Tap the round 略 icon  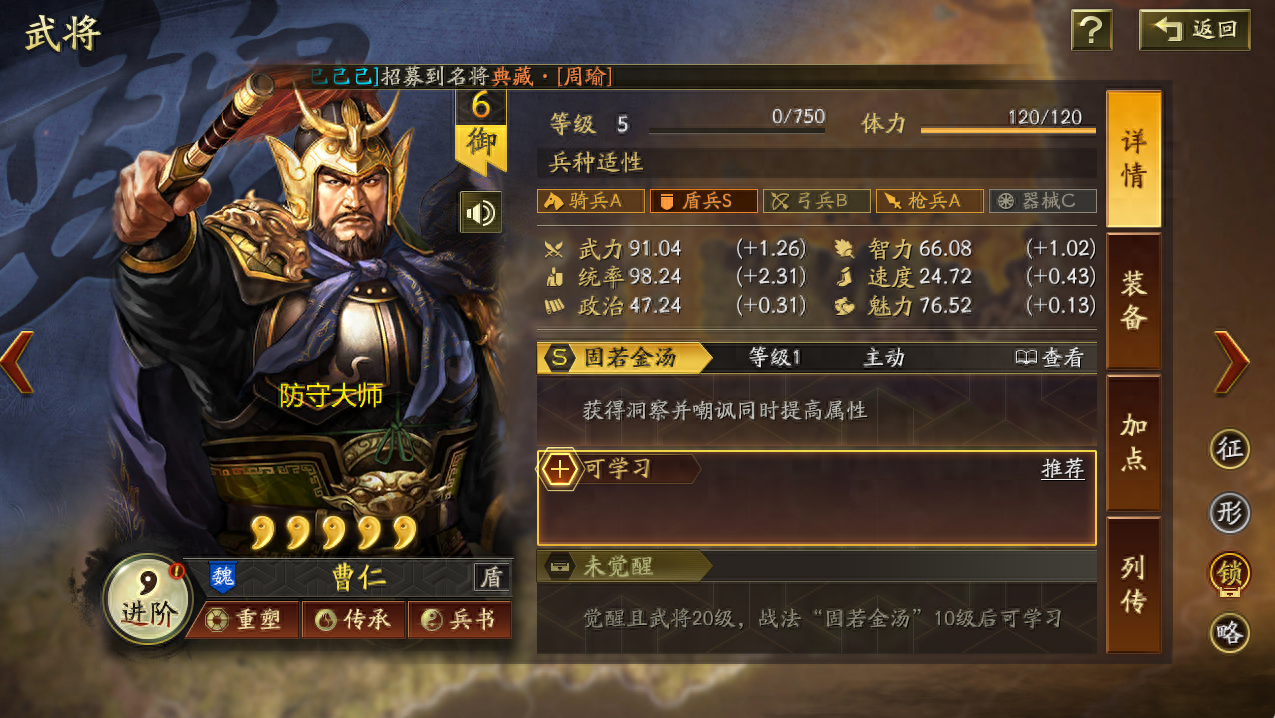(1230, 632)
